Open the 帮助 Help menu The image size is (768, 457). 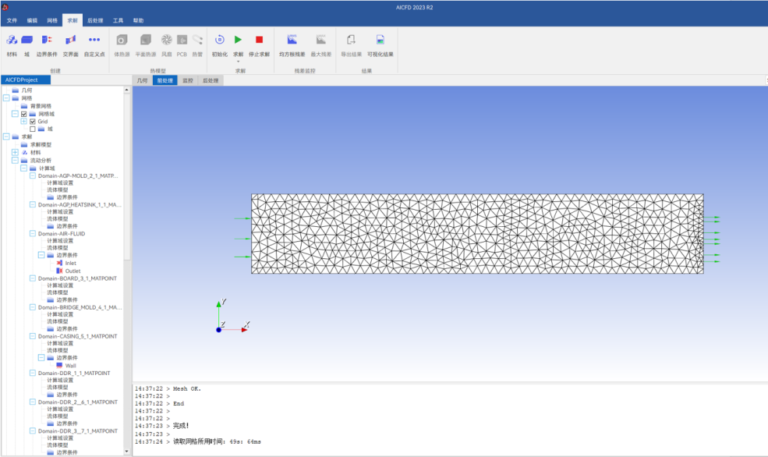pos(138,21)
